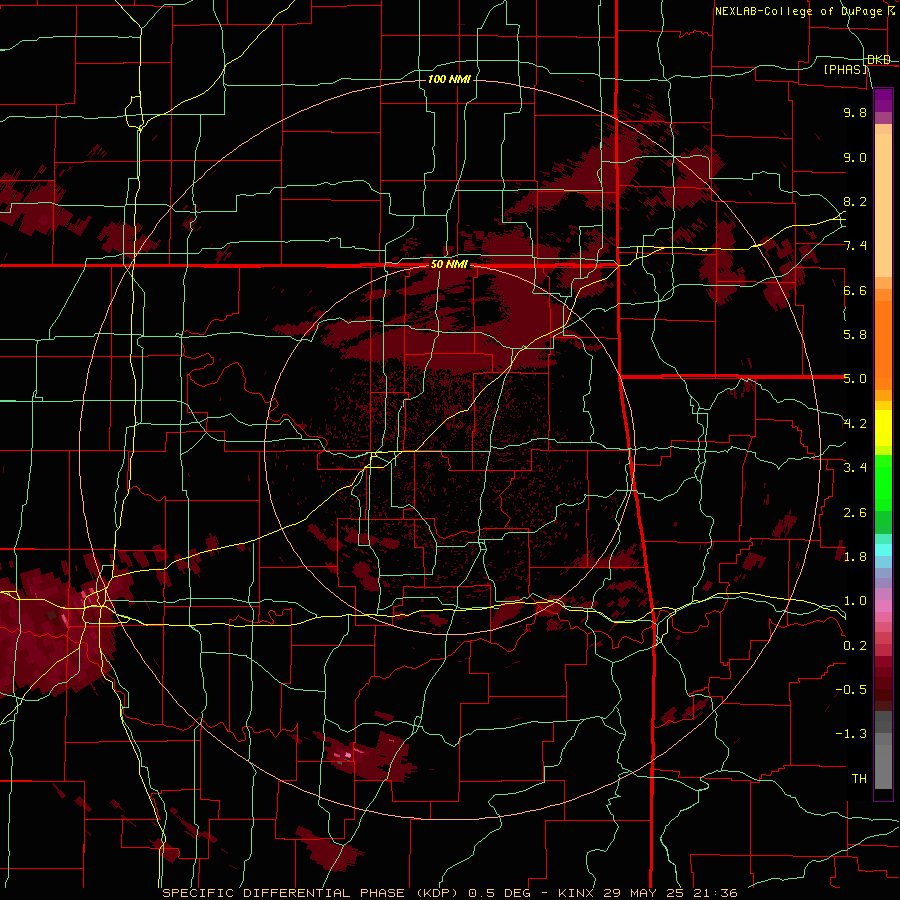This screenshot has height=900, width=900.
Task: Click the pink KDP core in the southern storm cell
Action: click(347, 754)
